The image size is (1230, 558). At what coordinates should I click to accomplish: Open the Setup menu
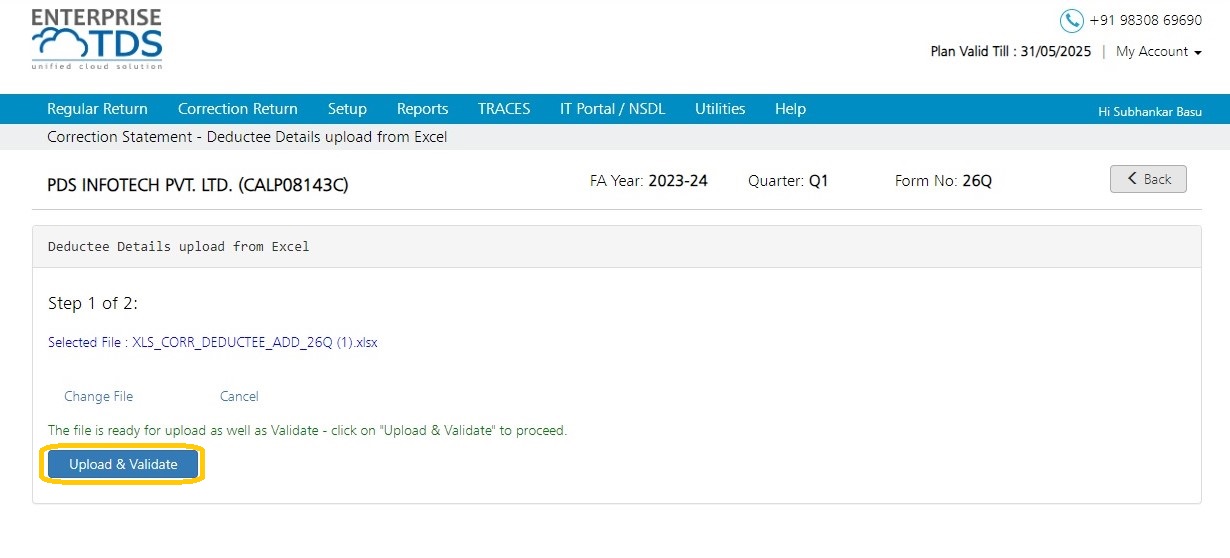pyautogui.click(x=347, y=109)
